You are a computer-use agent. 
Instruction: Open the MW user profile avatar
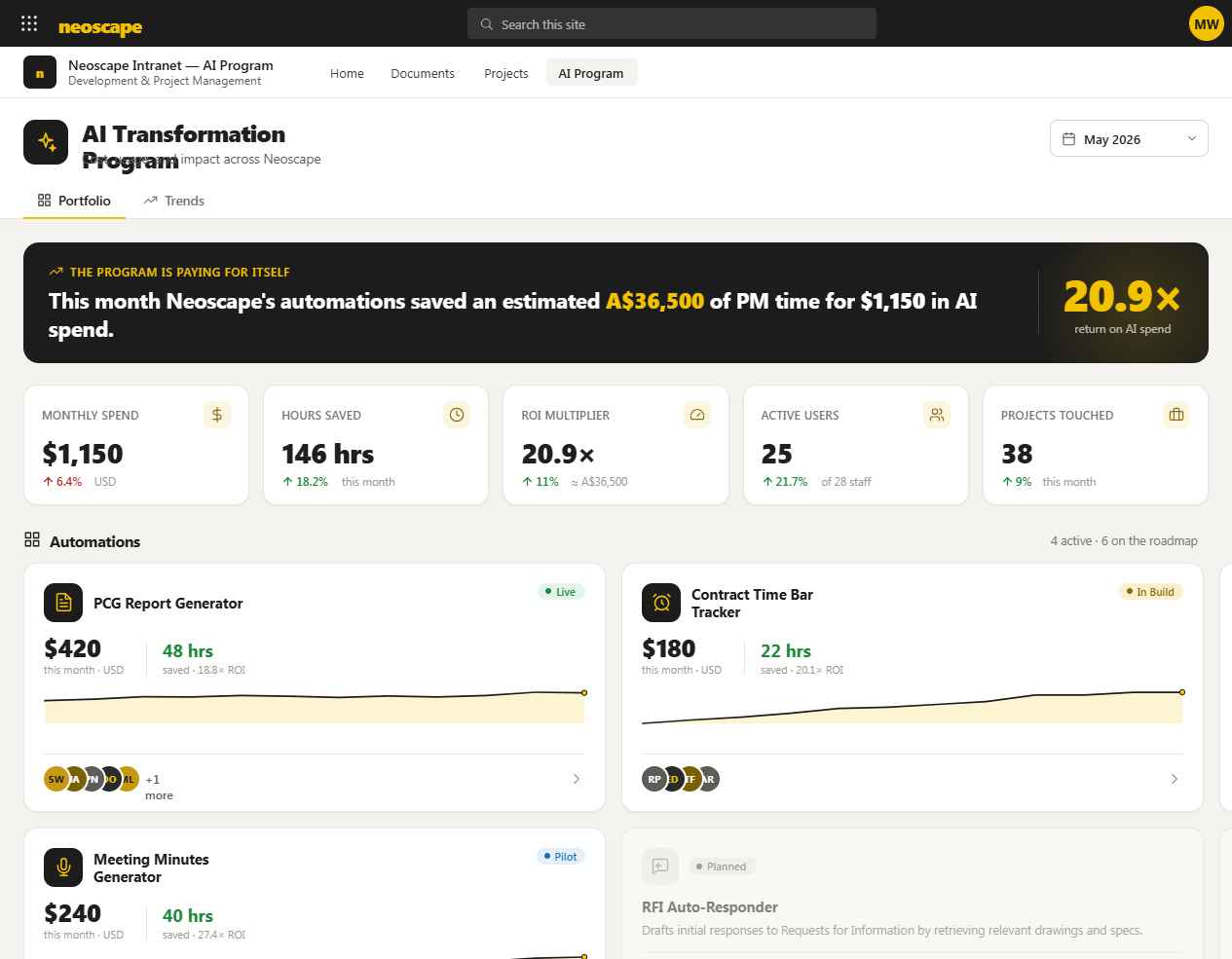point(1206,24)
